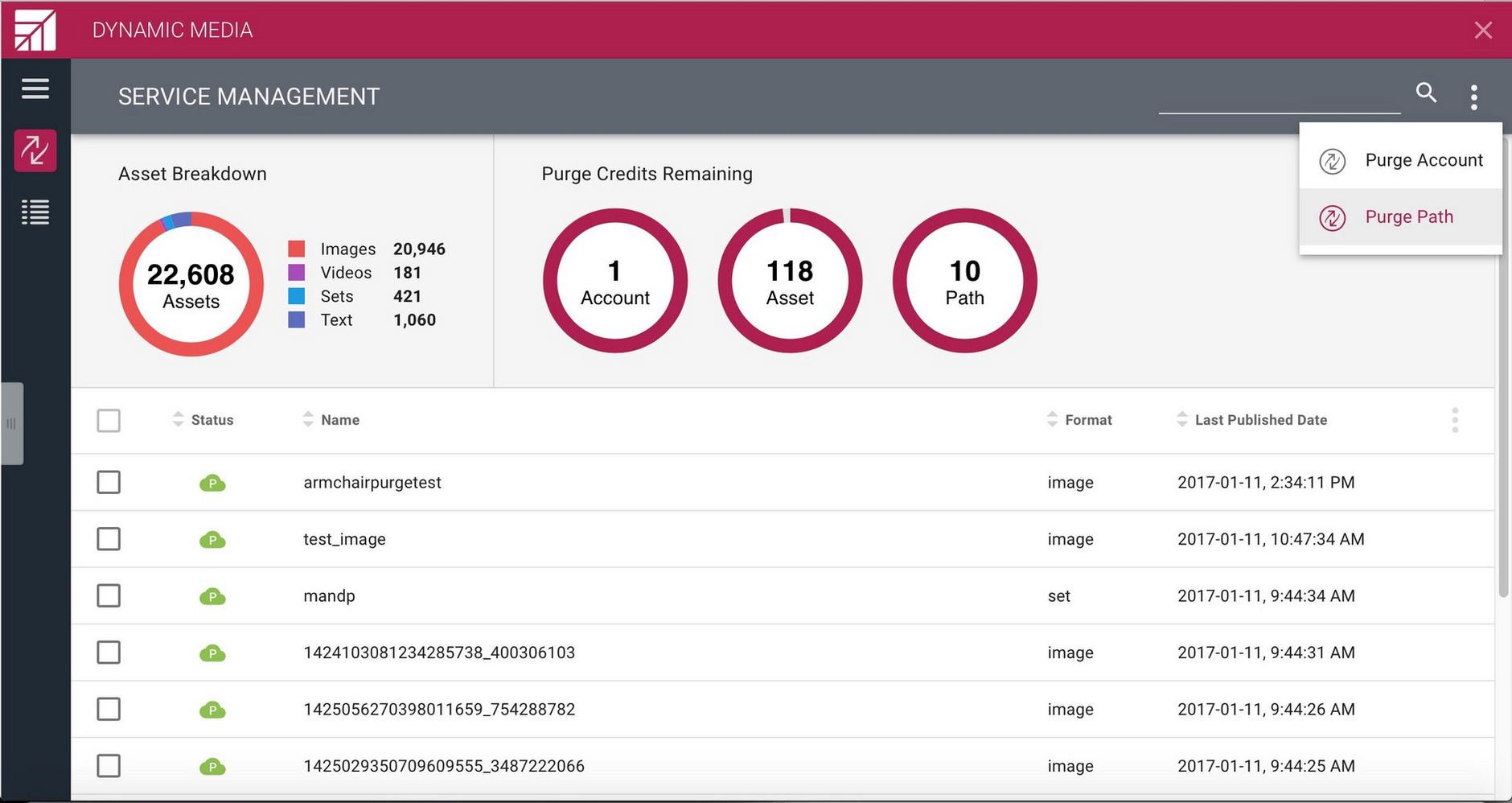Click the Sets blue legend swatch
This screenshot has width=1512, height=803.
pos(296,296)
